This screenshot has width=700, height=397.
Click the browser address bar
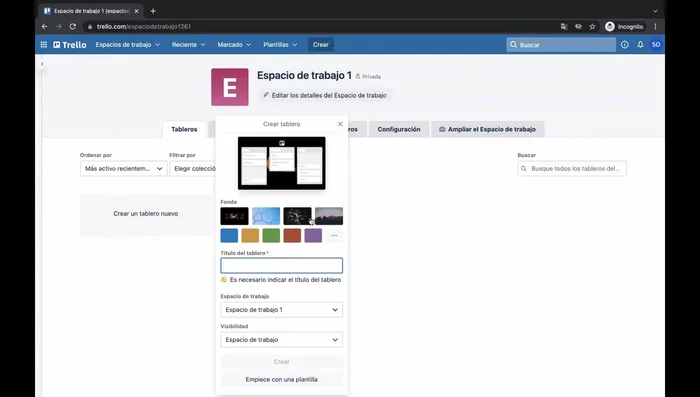[321, 26]
